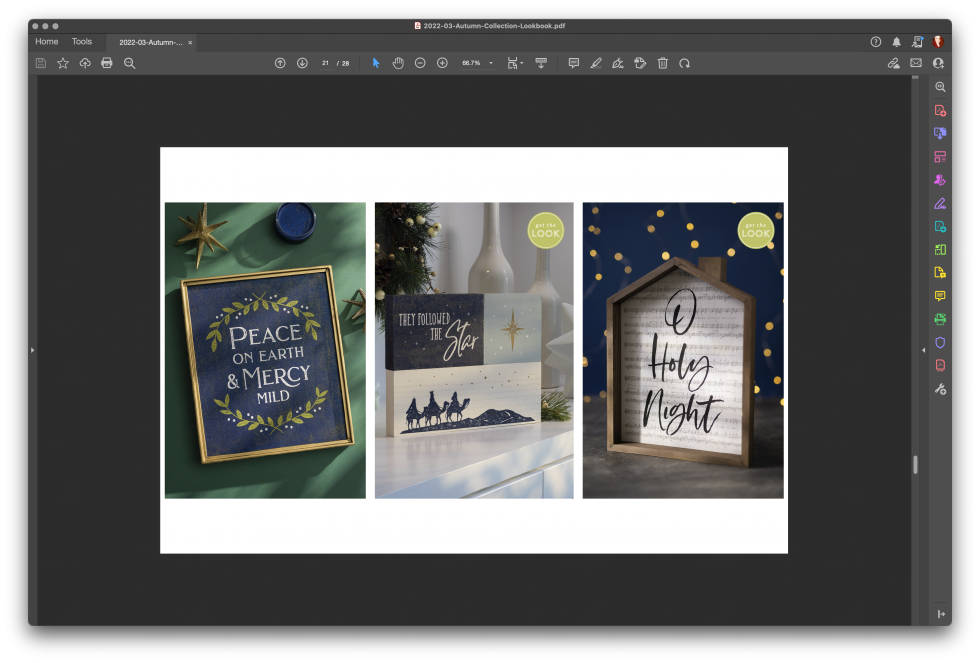Open the yellow Comment tool in sidebar
Viewport: 980px width, 663px height.
click(x=940, y=296)
